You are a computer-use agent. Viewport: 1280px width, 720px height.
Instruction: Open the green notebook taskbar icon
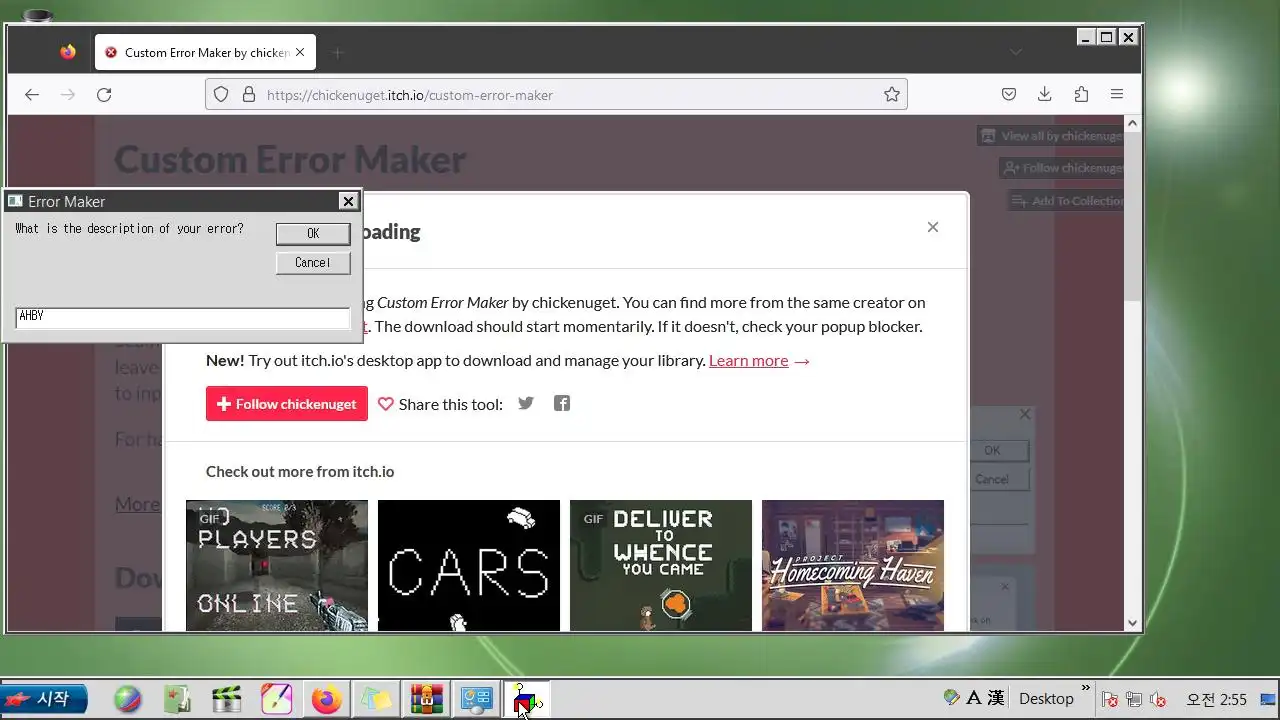pos(177,699)
